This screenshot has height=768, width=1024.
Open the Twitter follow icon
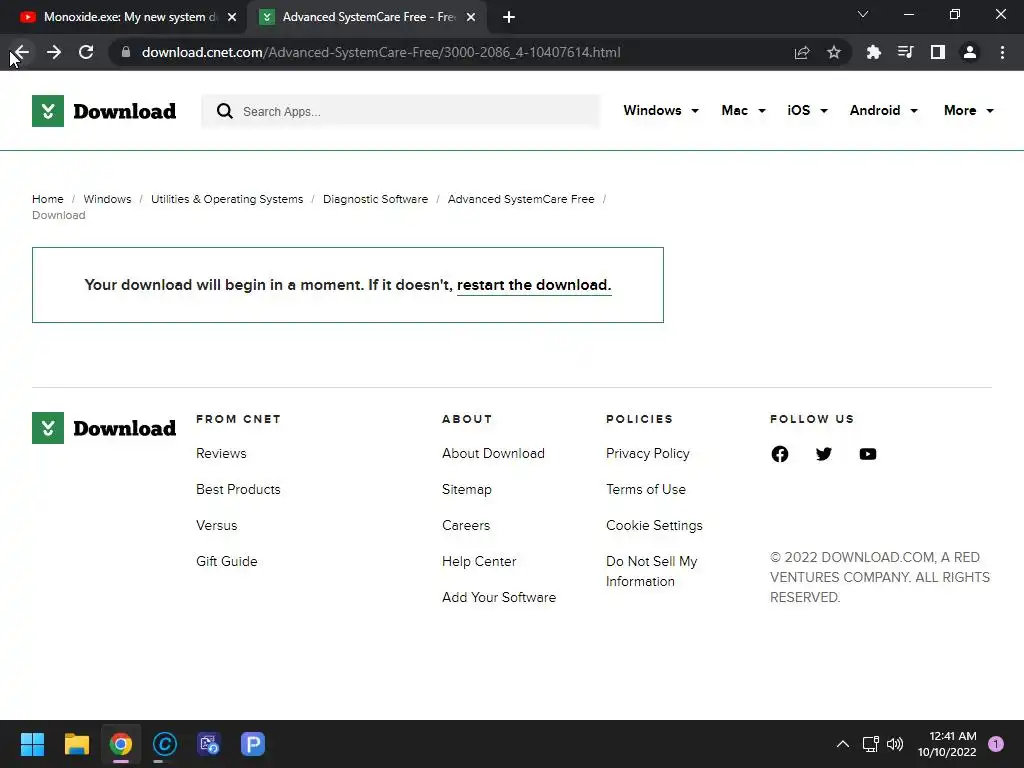click(824, 454)
